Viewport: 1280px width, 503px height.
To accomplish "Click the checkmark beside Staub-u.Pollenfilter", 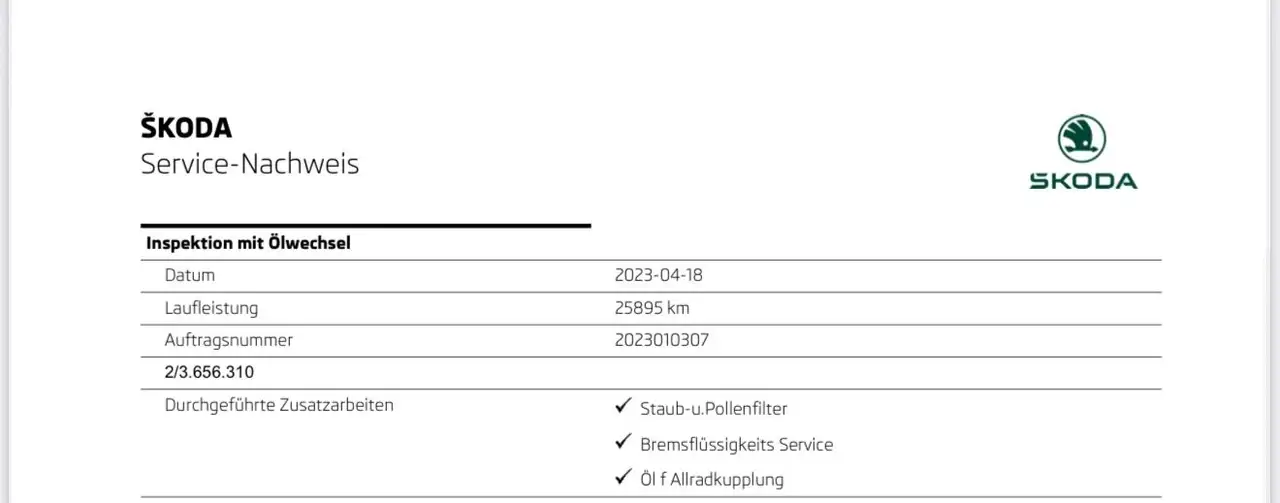I will click(623, 407).
